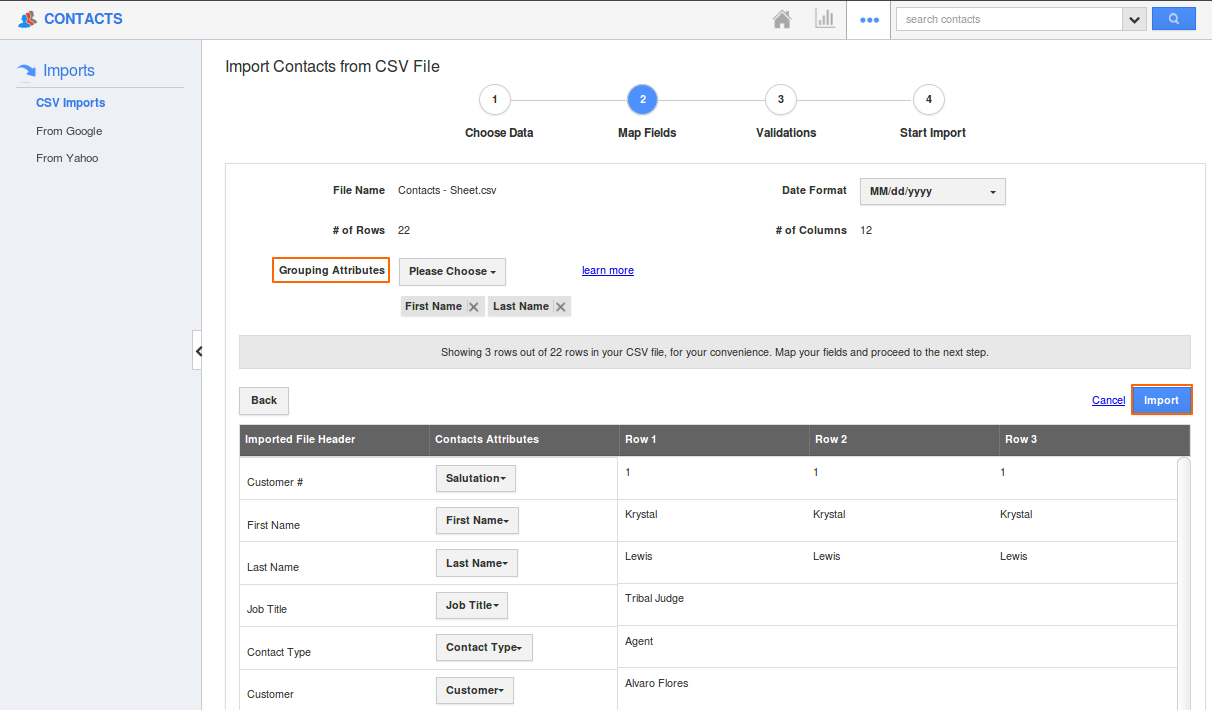Open Salutation attribute dropdown for Customer #
This screenshot has height=710, width=1212.
click(x=475, y=479)
